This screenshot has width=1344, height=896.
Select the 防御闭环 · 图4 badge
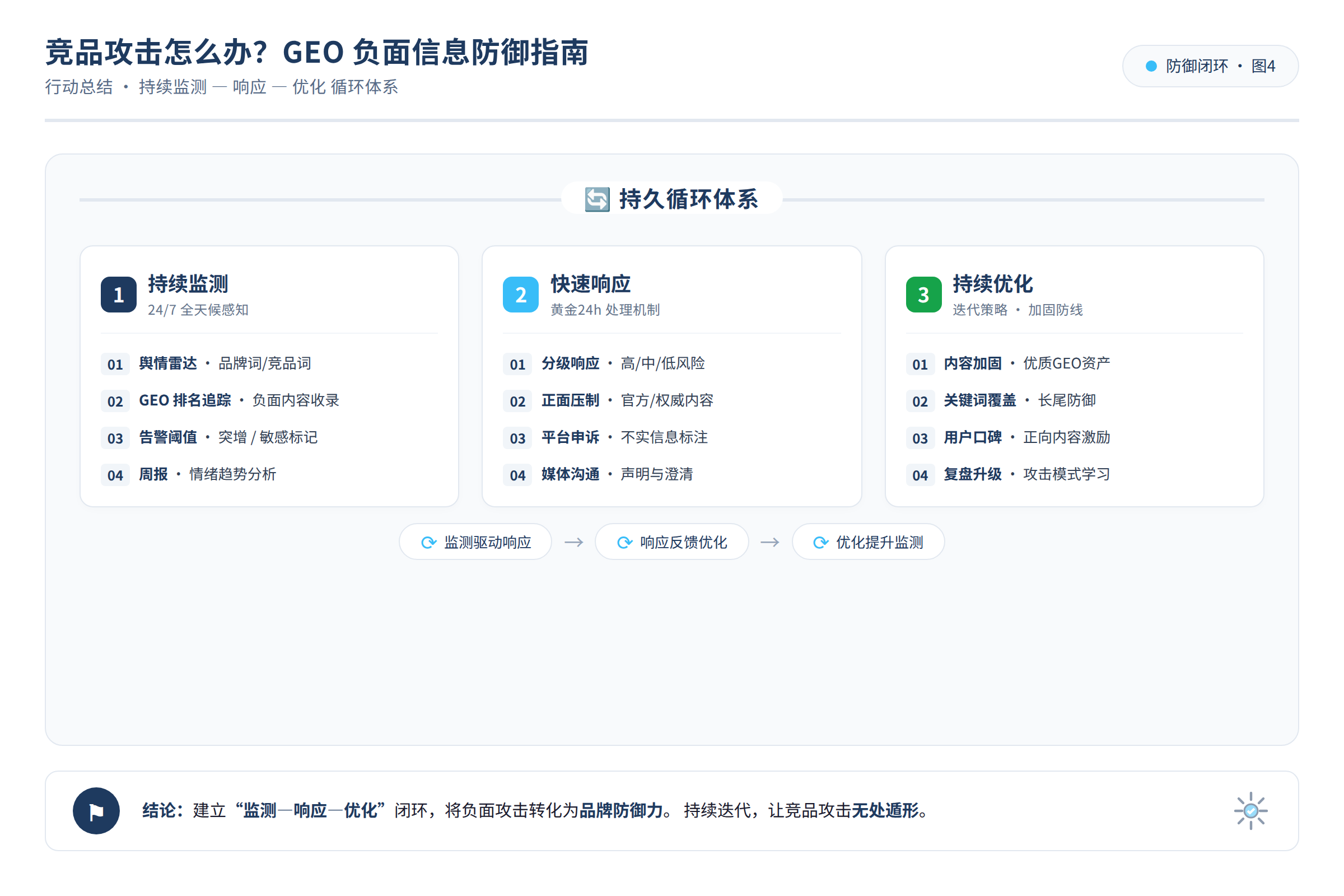point(1210,66)
